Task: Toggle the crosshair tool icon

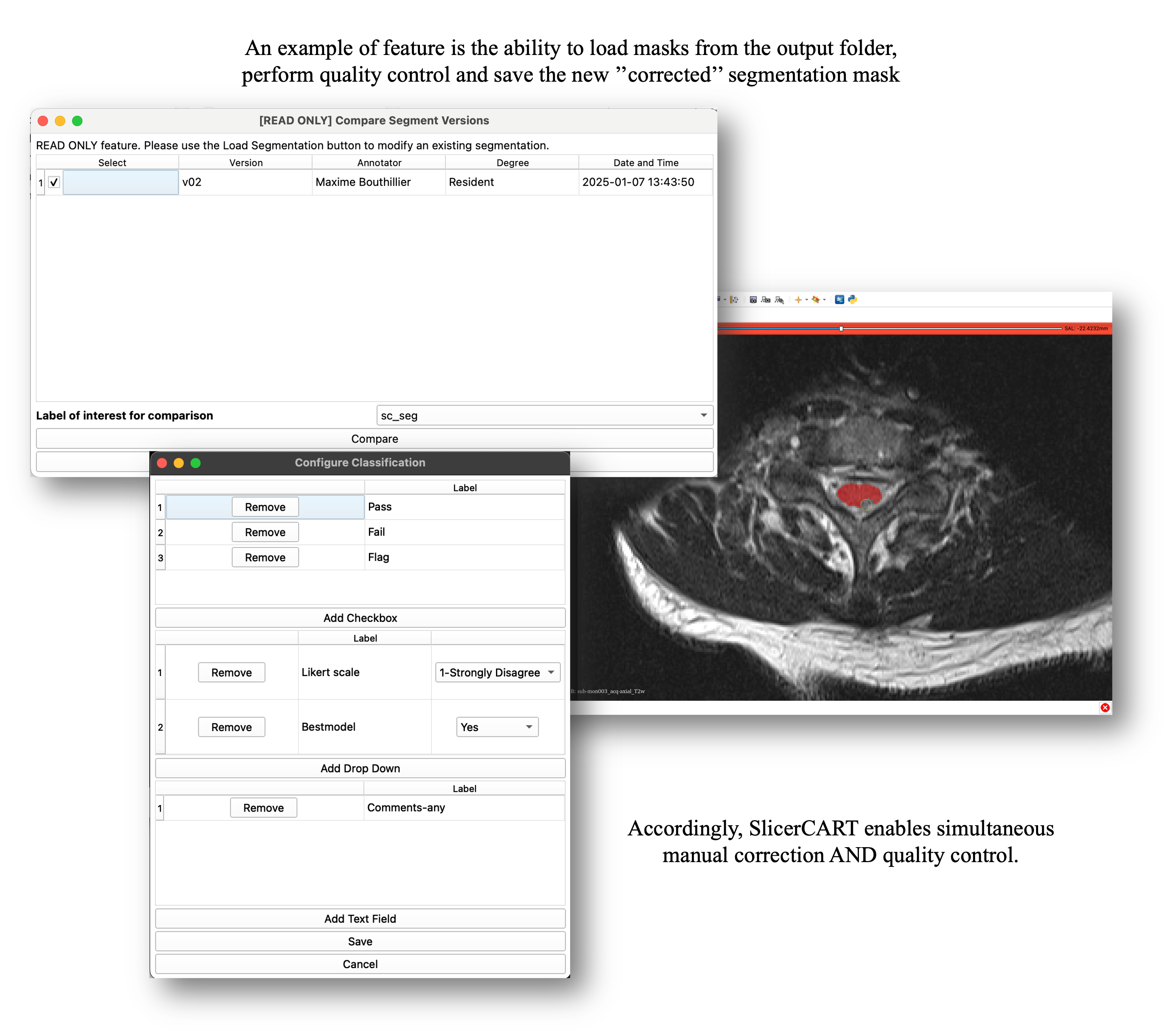Action: coord(798,299)
